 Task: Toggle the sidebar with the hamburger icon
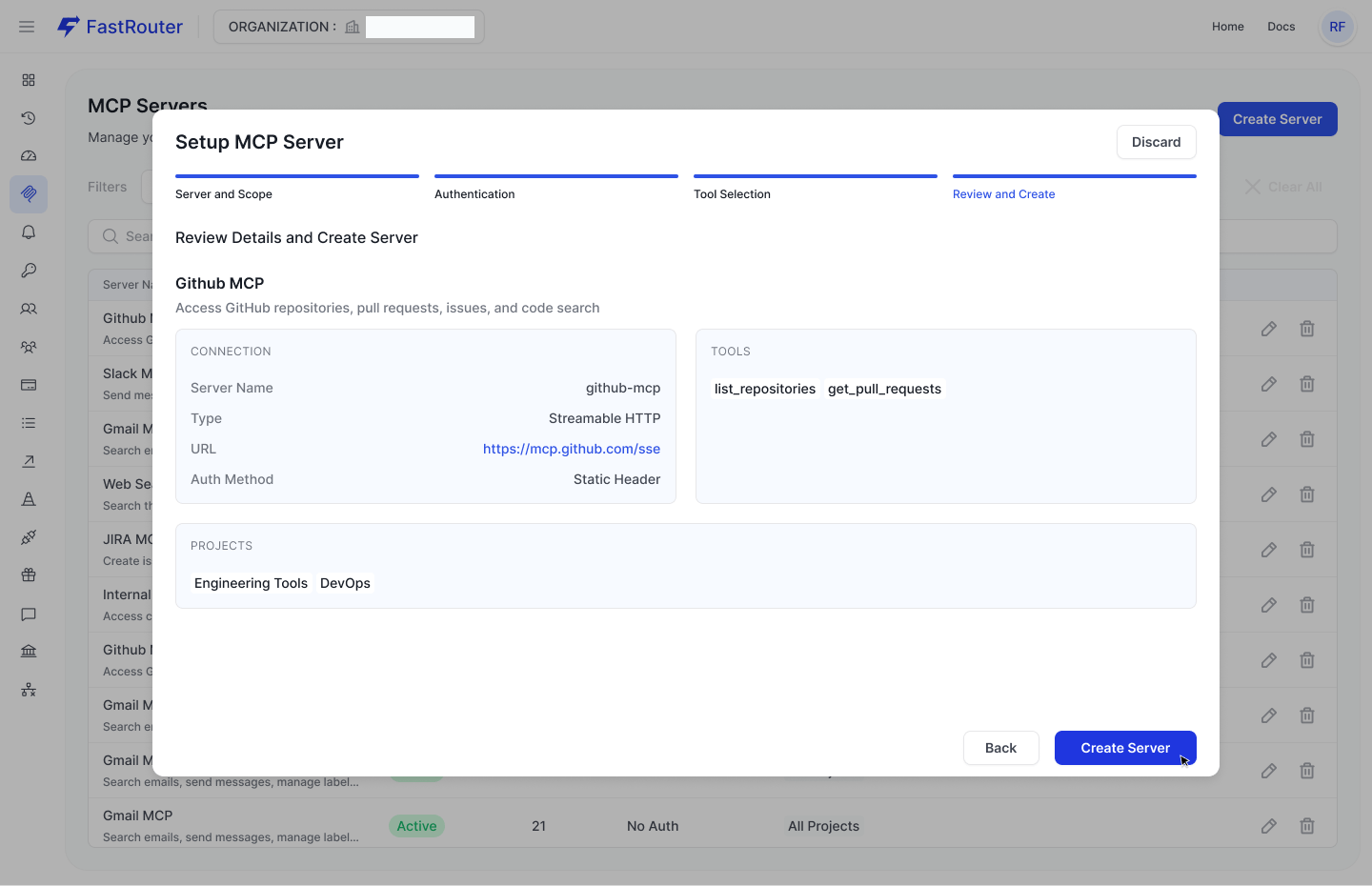click(26, 26)
